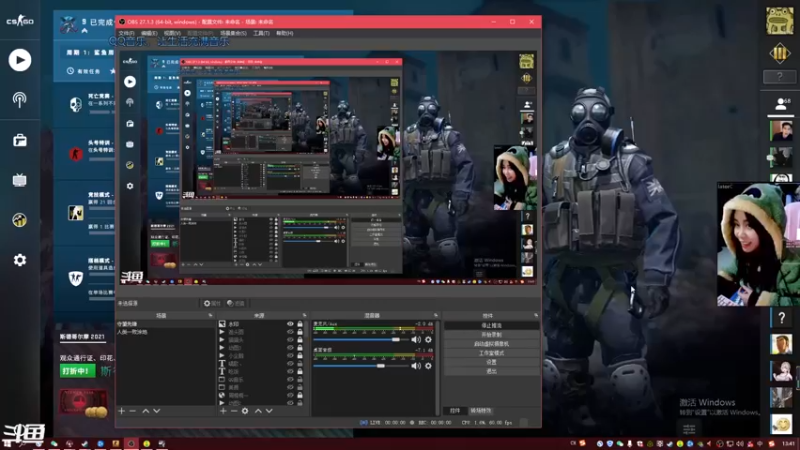
Task: Open the 视图(V) menu in OBS
Action: [172, 33]
